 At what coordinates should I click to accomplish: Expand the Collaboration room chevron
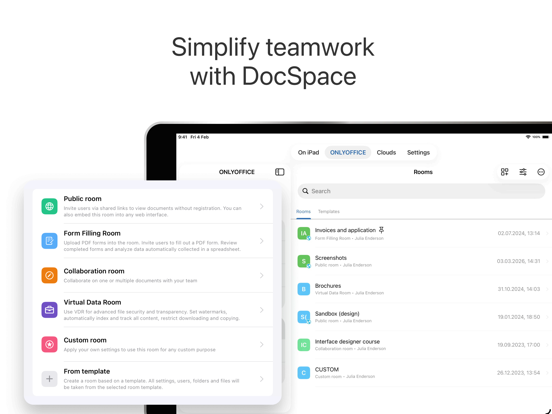tap(262, 275)
